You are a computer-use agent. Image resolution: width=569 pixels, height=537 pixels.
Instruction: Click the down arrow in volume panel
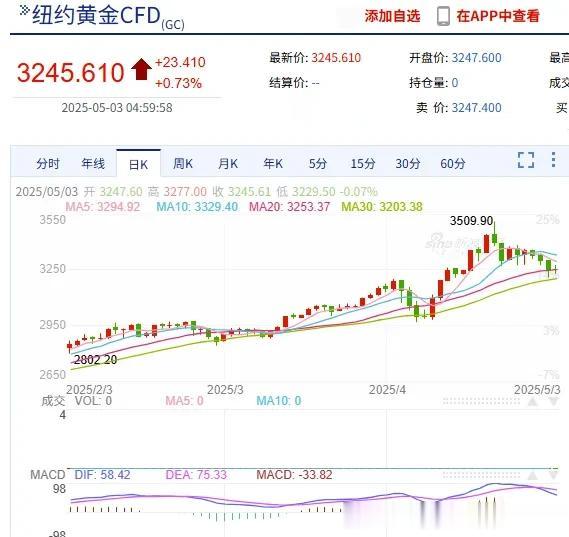point(554,401)
